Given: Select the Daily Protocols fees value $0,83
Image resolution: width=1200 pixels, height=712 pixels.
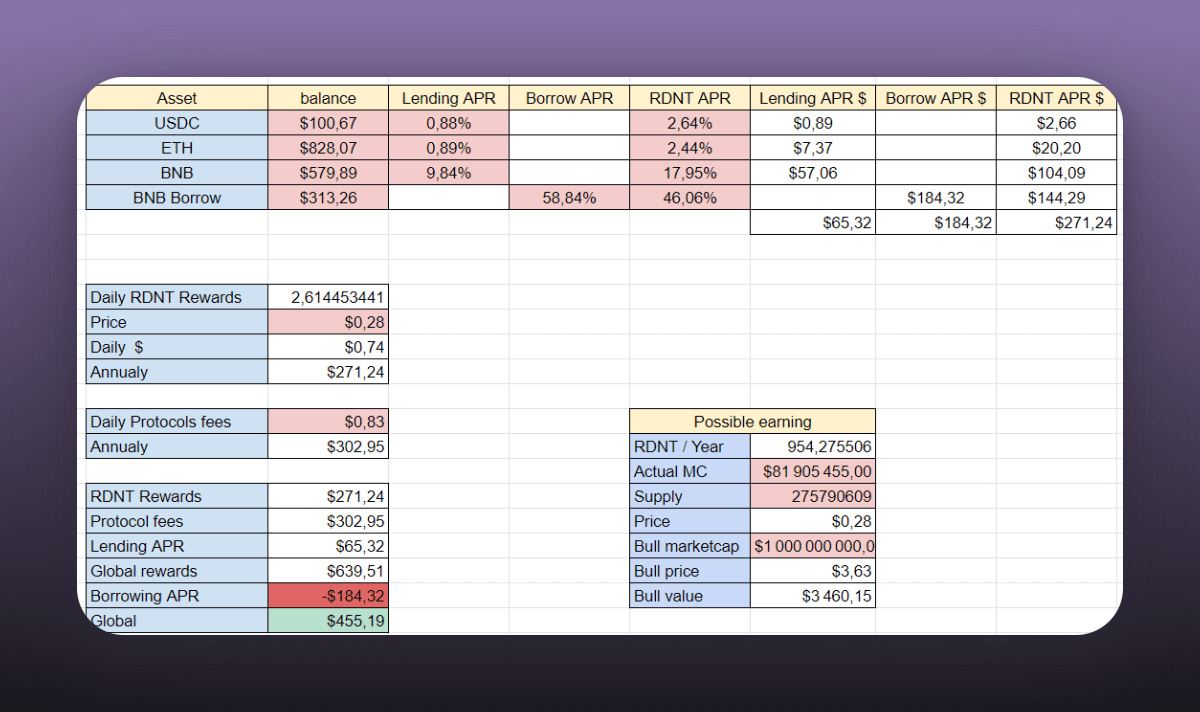Looking at the screenshot, I should 328,422.
